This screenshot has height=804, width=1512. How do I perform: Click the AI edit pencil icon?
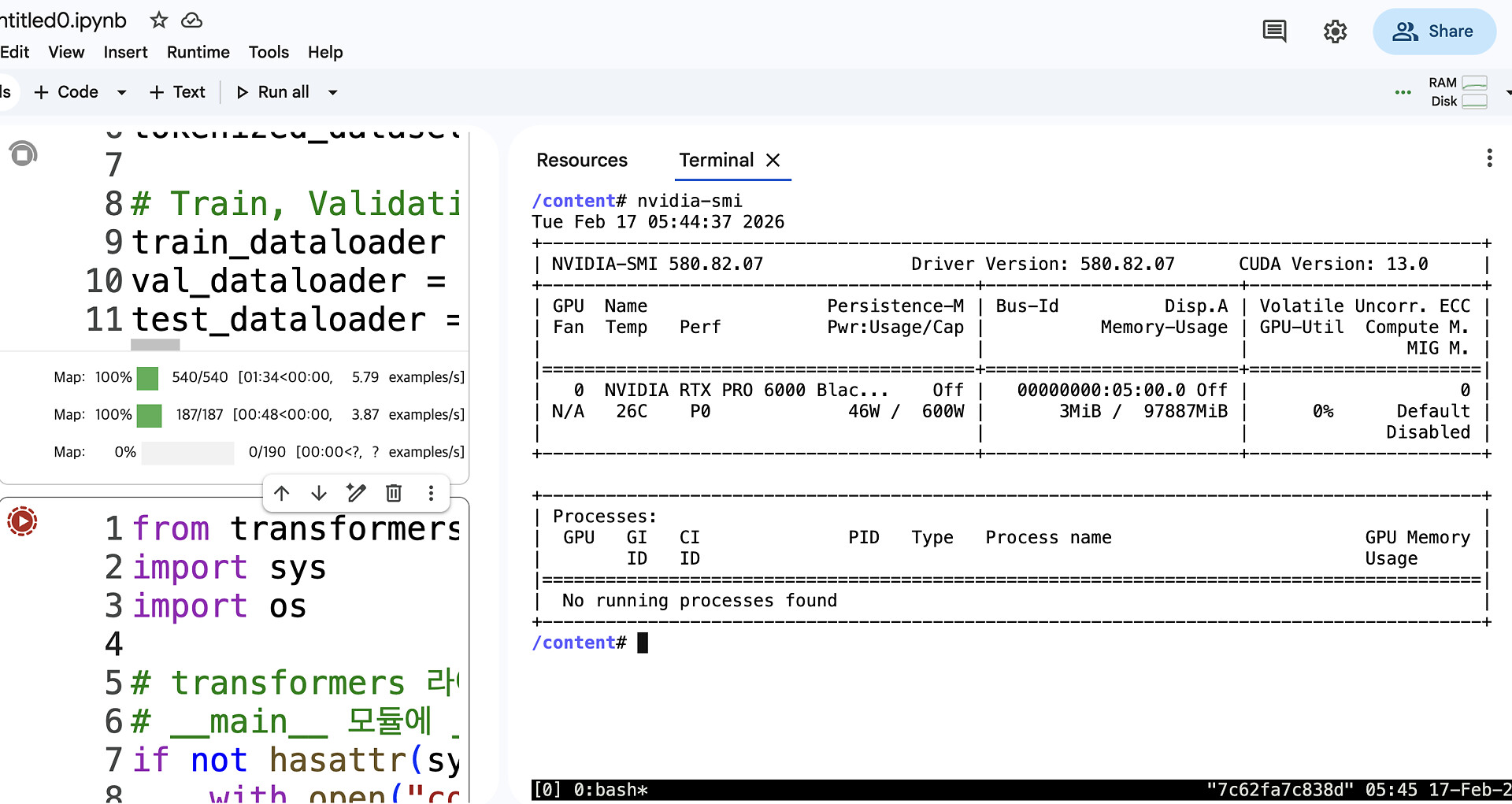pyautogui.click(x=356, y=493)
